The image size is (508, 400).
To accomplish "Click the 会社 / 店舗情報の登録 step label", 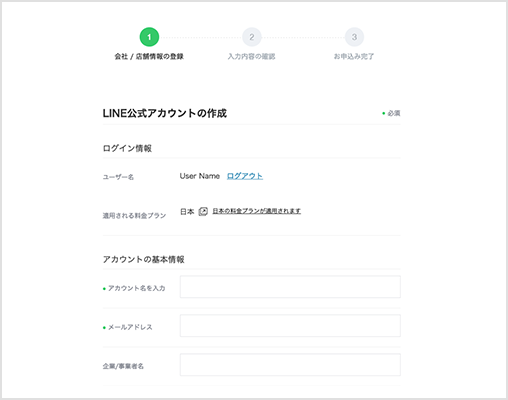I will click(149, 56).
